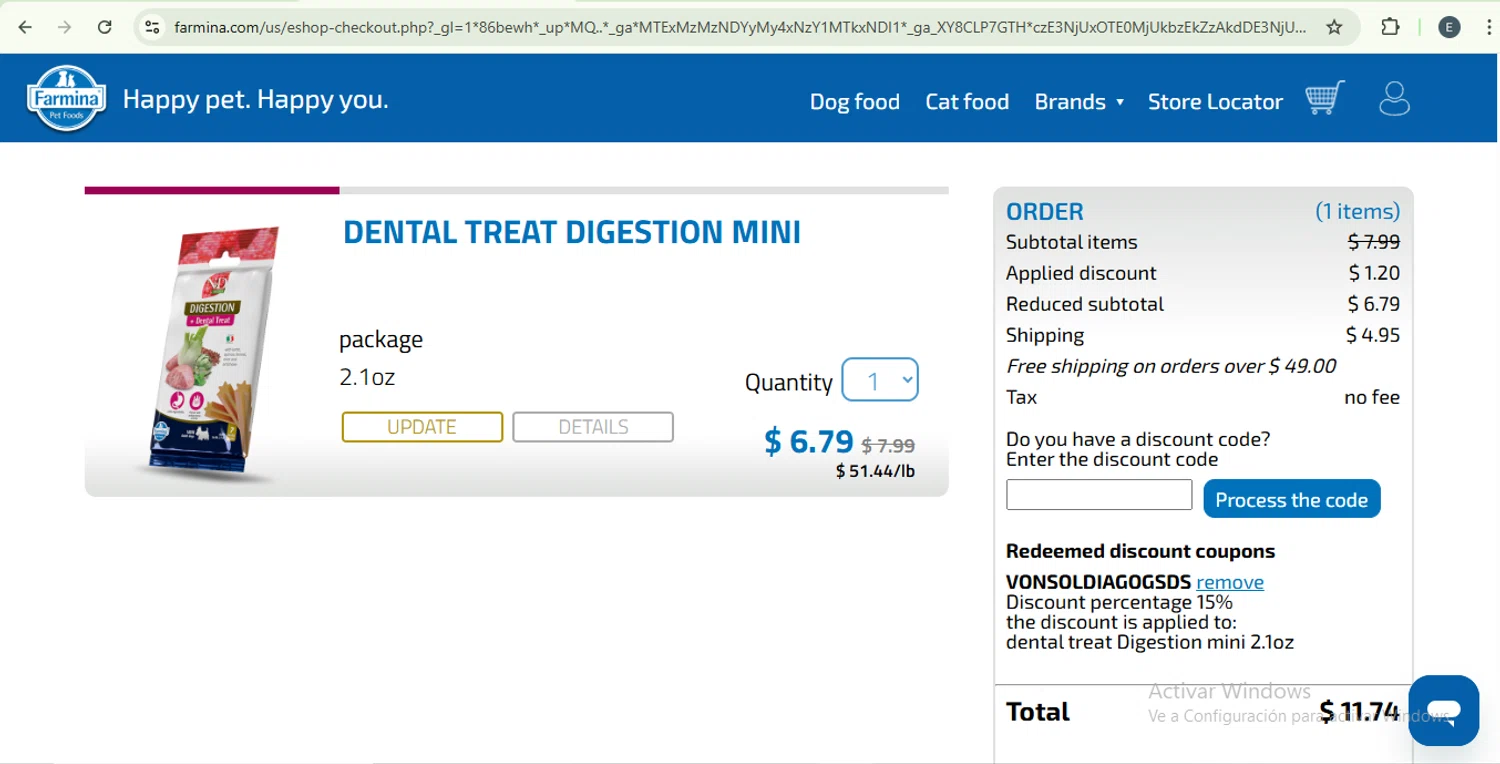This screenshot has height=764, width=1500.
Task: Expand the Brands menu
Action: tap(1079, 101)
